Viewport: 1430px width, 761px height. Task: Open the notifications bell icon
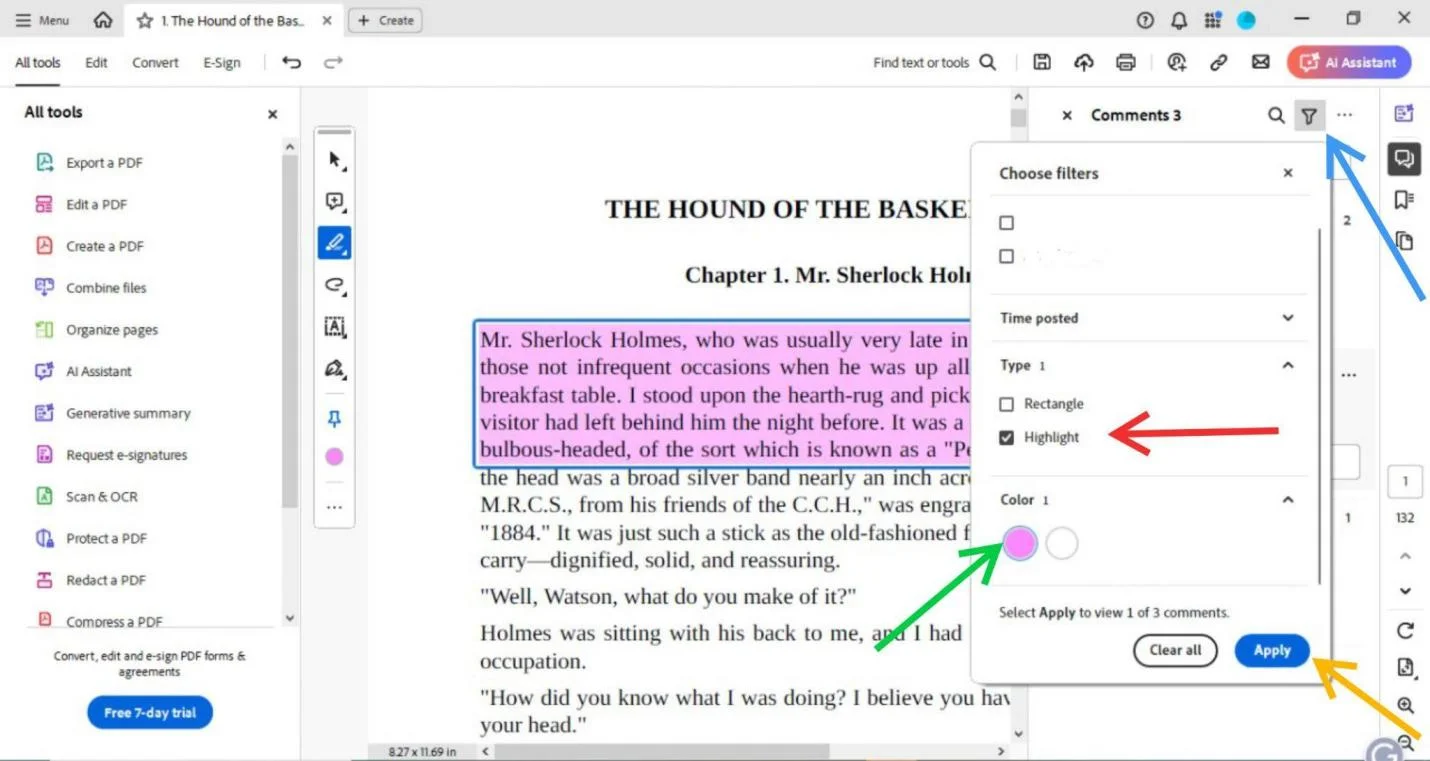point(1179,20)
